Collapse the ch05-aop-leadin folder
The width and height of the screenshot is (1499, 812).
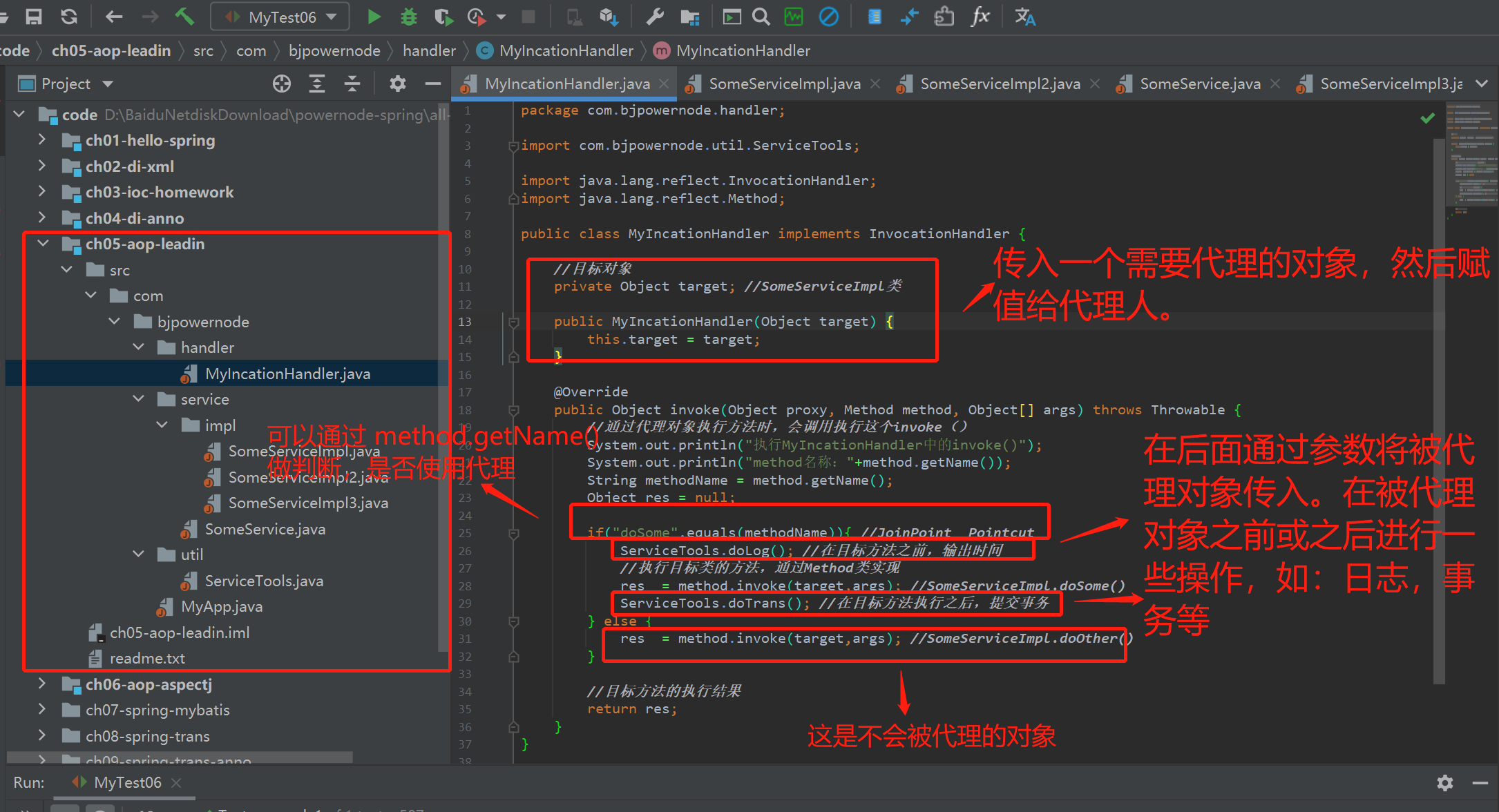click(x=43, y=243)
